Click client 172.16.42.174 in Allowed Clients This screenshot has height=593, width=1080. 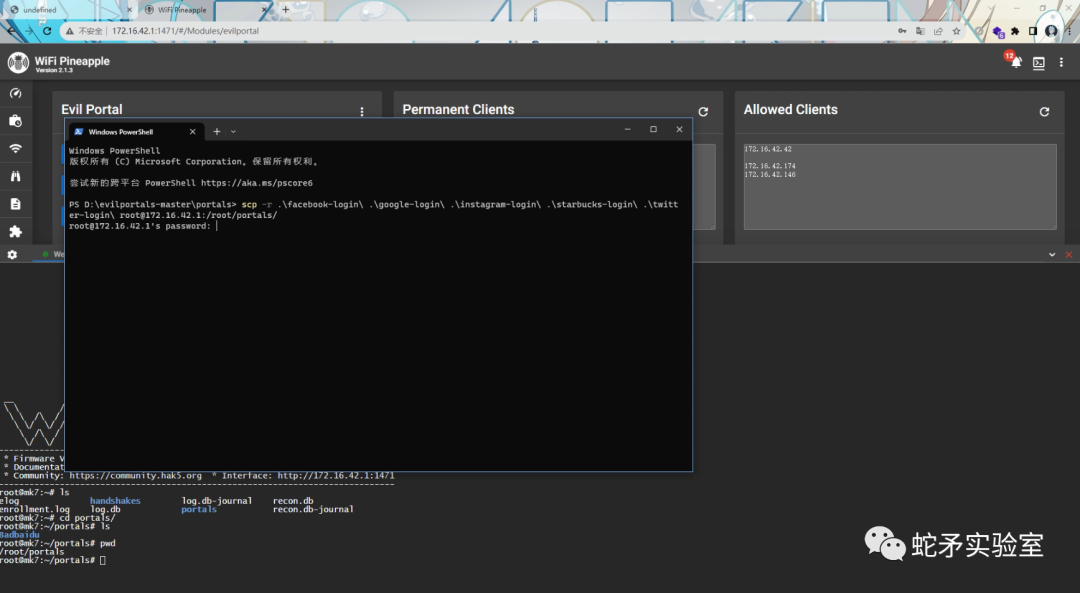click(770, 166)
